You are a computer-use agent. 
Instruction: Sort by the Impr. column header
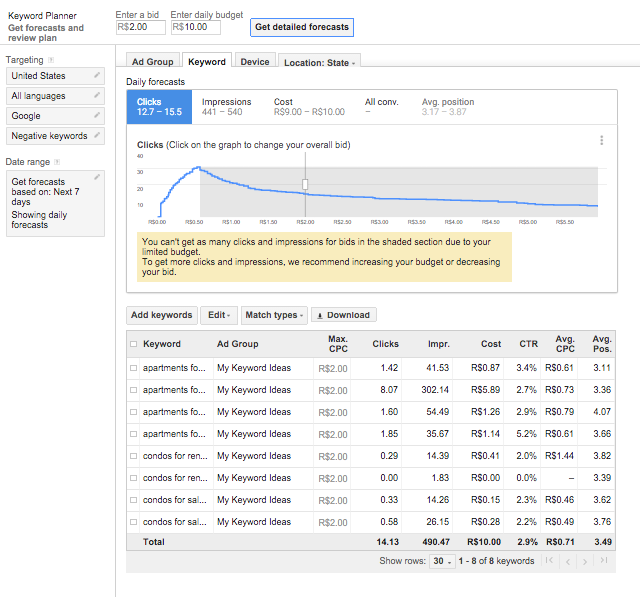point(439,344)
